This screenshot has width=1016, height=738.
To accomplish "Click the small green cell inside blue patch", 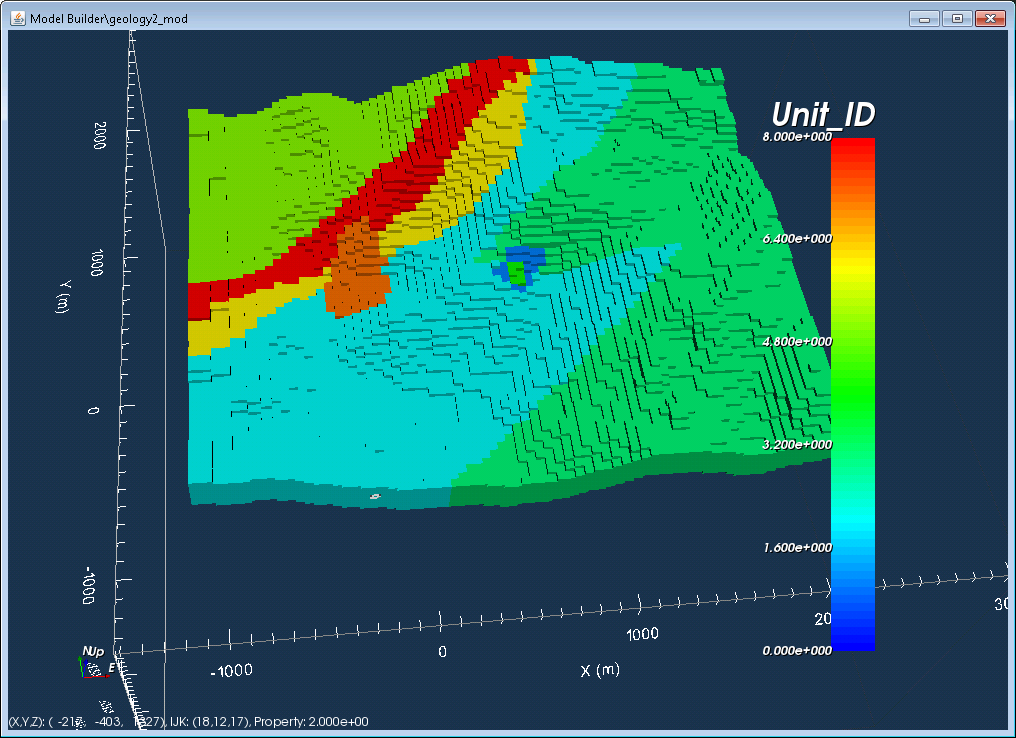I will pyautogui.click(x=516, y=272).
